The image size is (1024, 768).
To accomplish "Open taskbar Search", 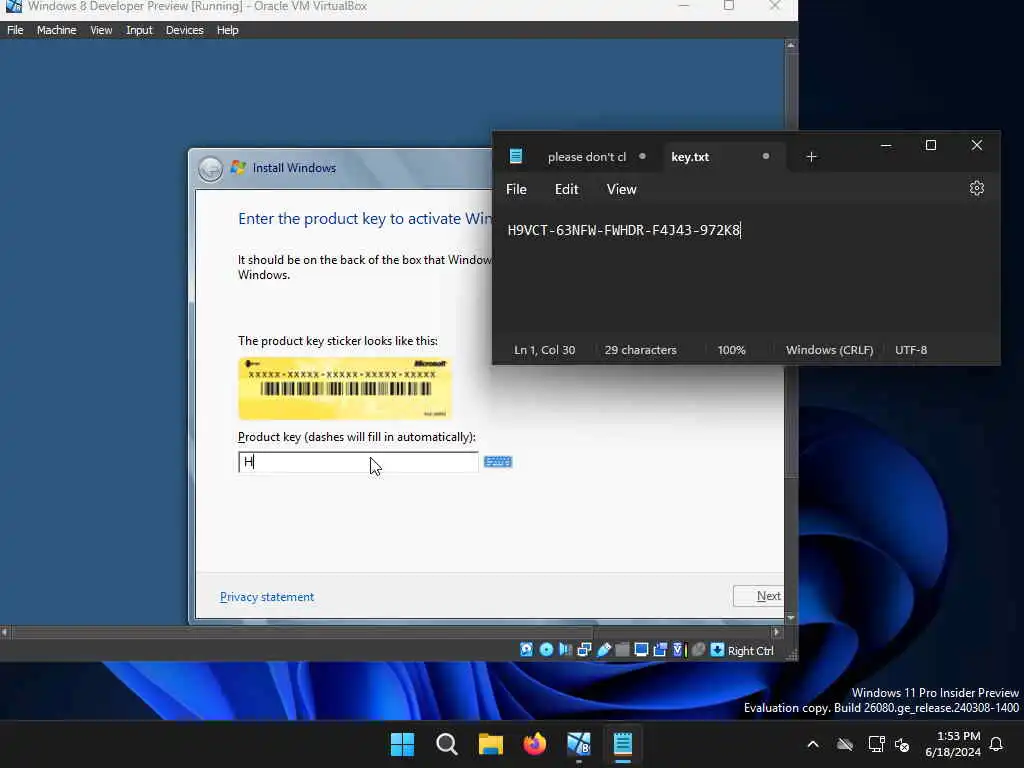I will 447,744.
